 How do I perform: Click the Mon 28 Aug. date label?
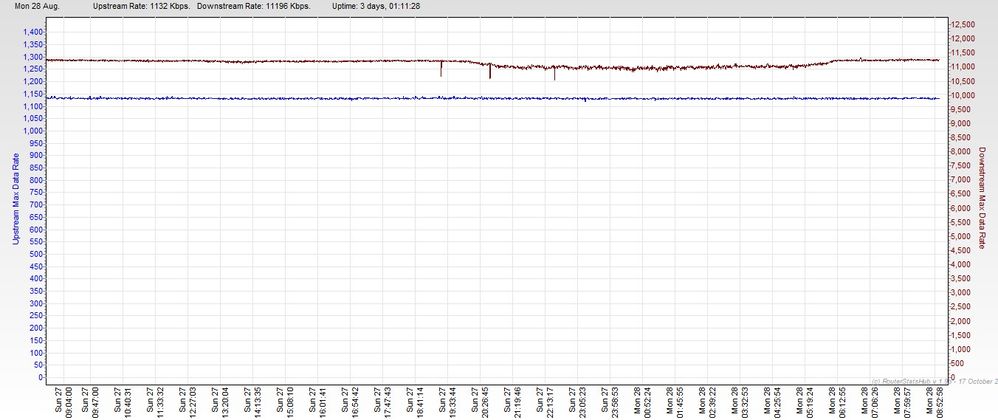point(35,6)
